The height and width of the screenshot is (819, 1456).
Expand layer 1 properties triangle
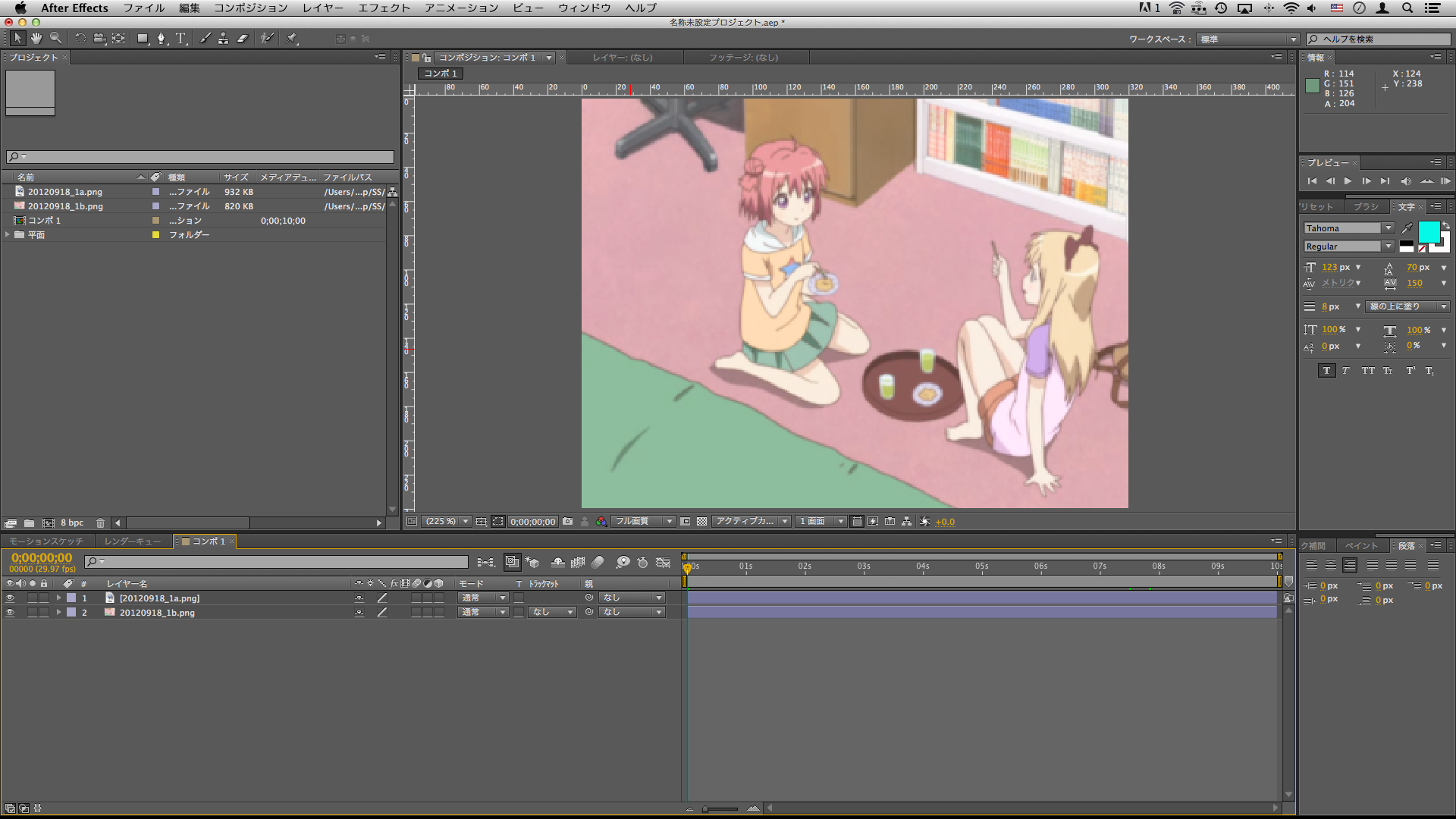coord(58,598)
